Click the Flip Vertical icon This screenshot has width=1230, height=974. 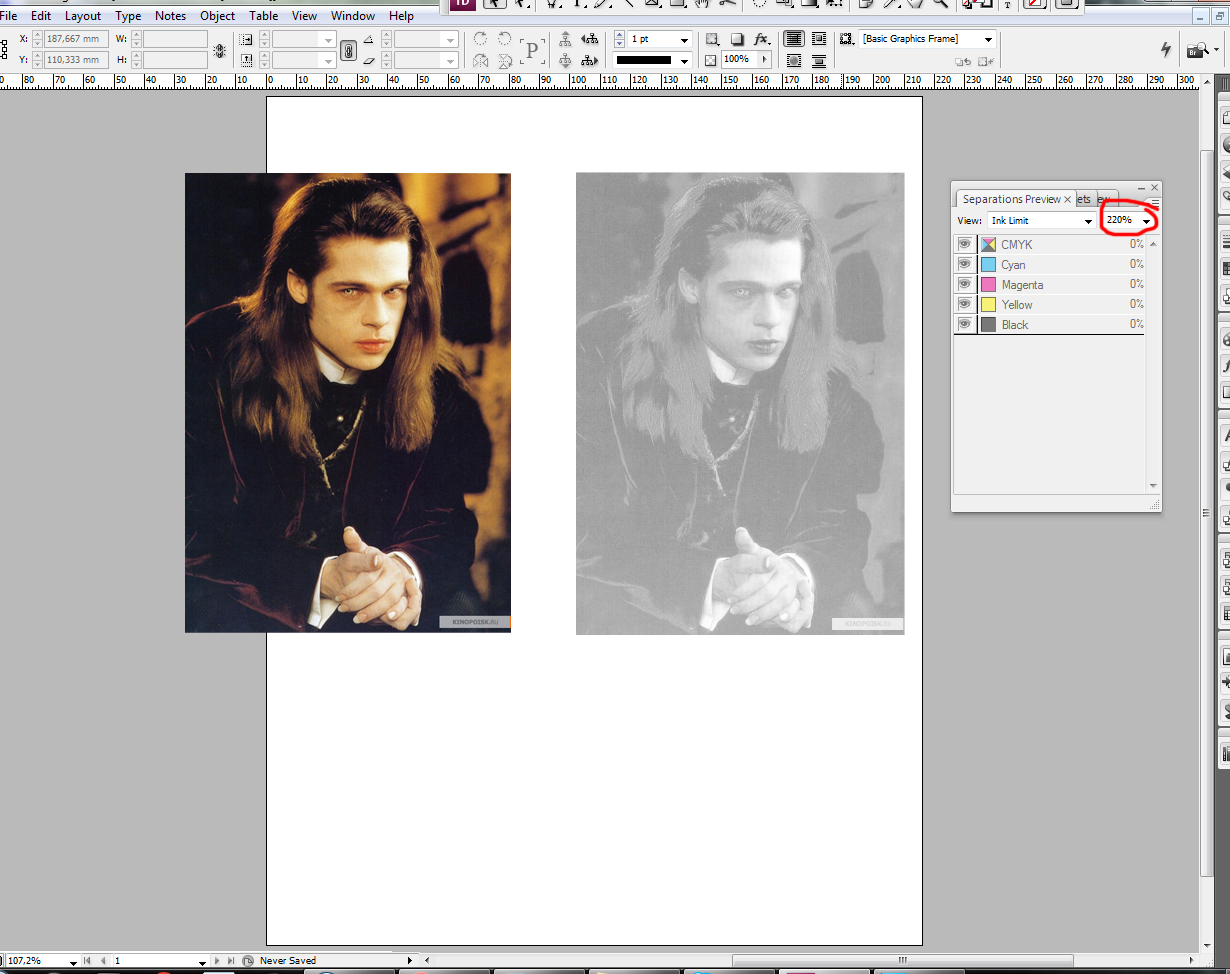[503, 61]
